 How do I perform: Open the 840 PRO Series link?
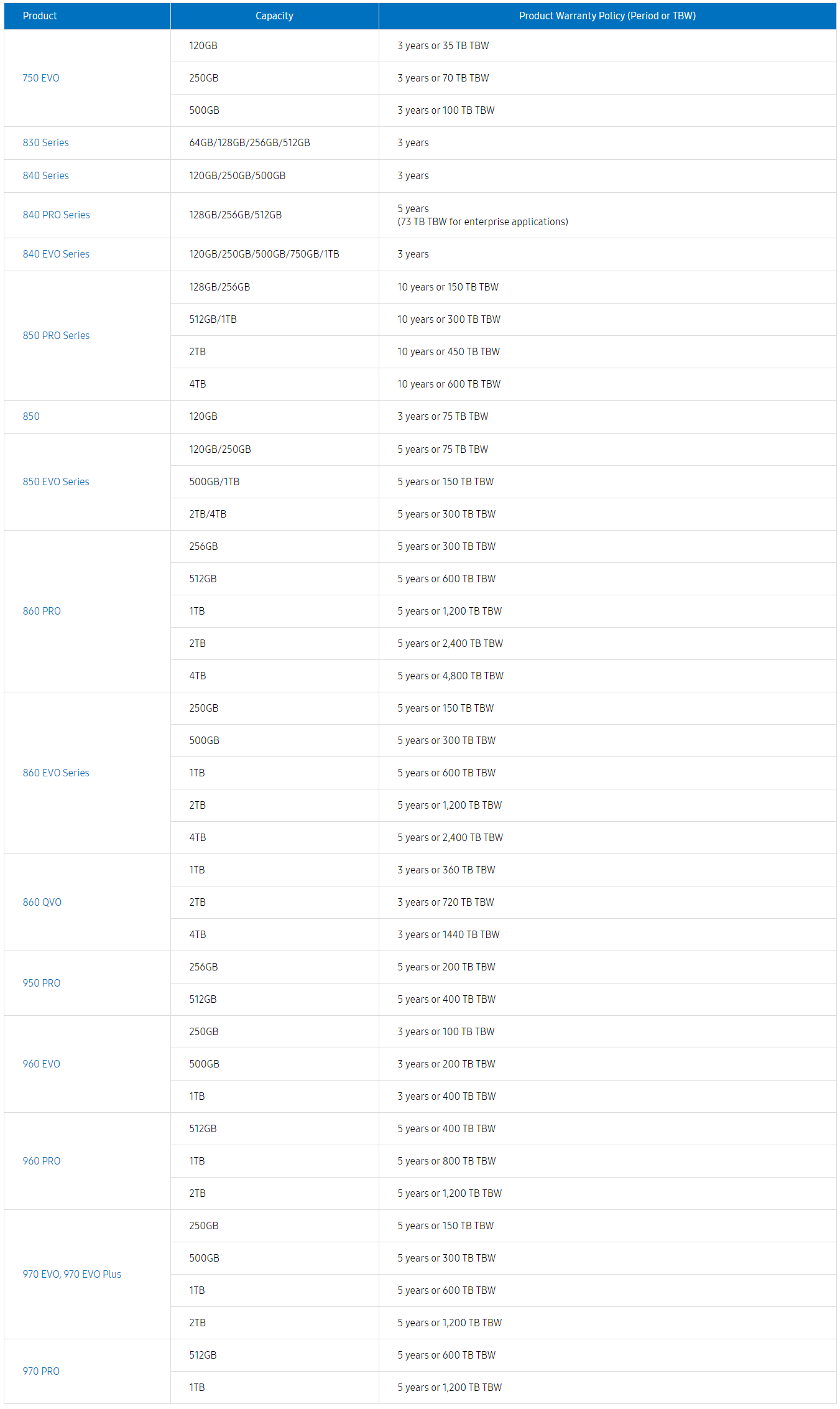56,215
